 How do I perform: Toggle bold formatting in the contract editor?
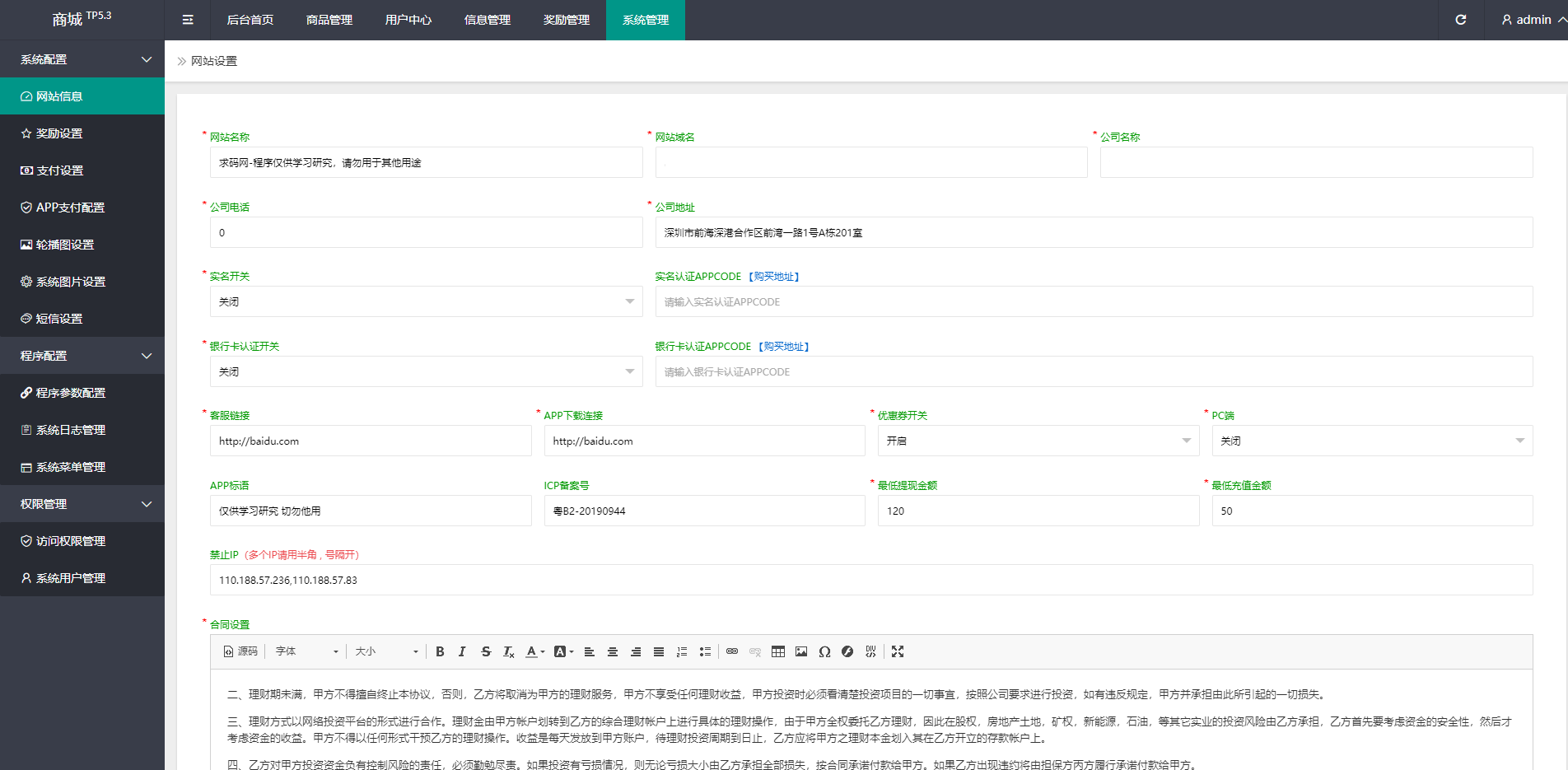click(x=440, y=651)
